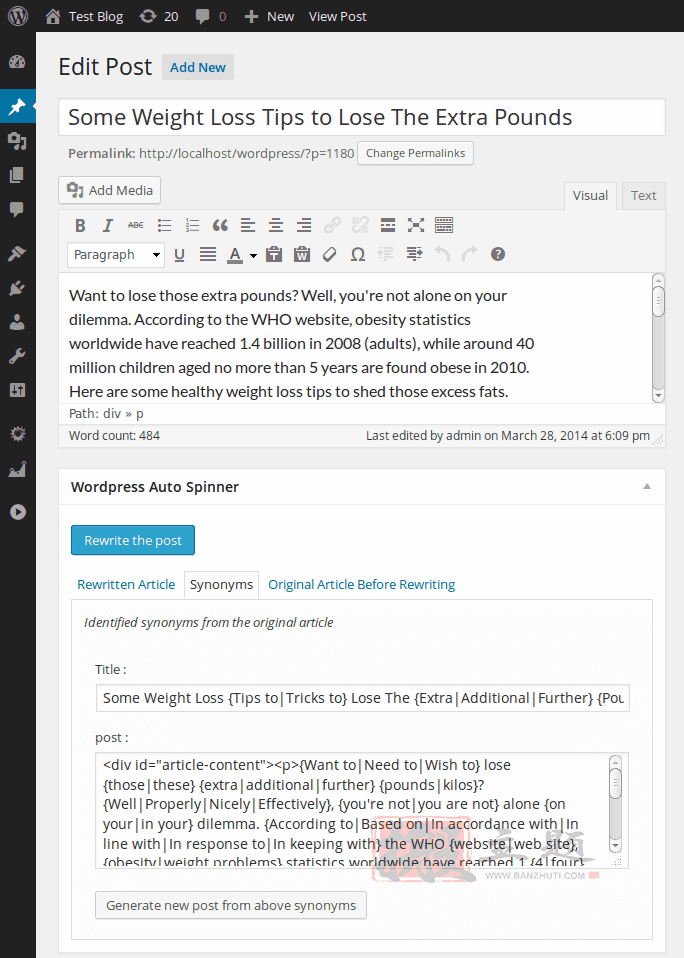The width and height of the screenshot is (684, 958).
Task: Apply the current text color
Action: [235, 255]
